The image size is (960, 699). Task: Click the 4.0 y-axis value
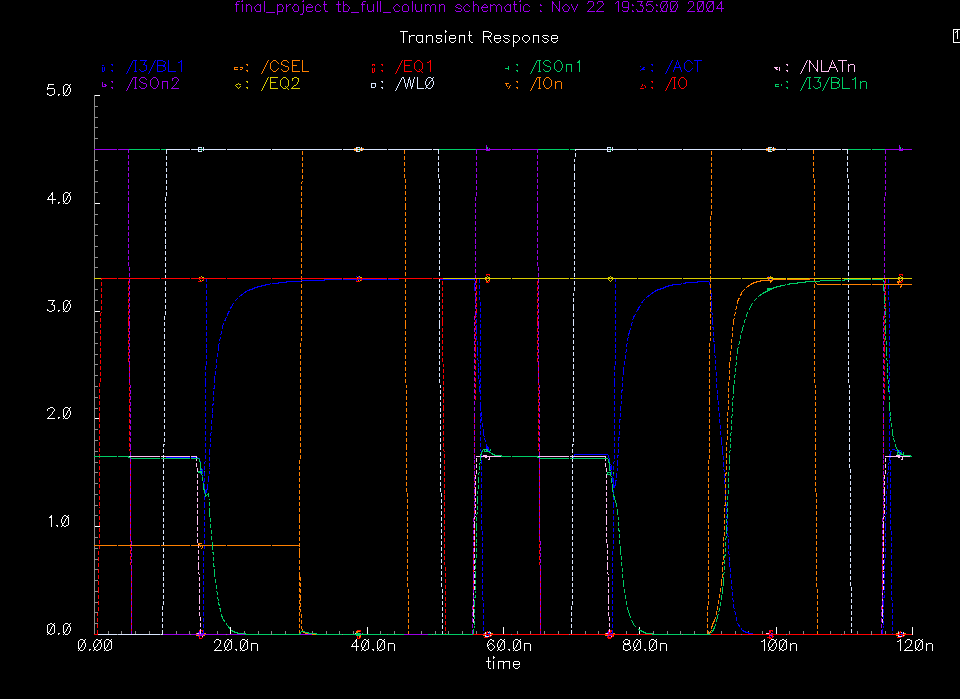(59, 198)
